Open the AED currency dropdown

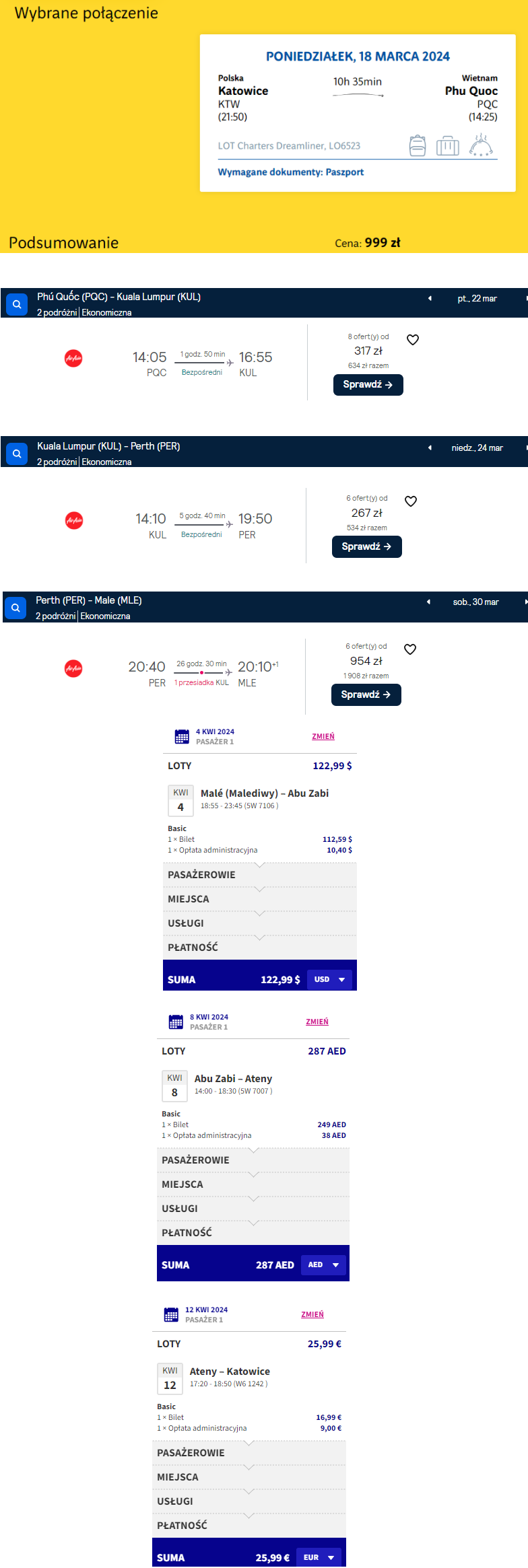click(324, 1264)
